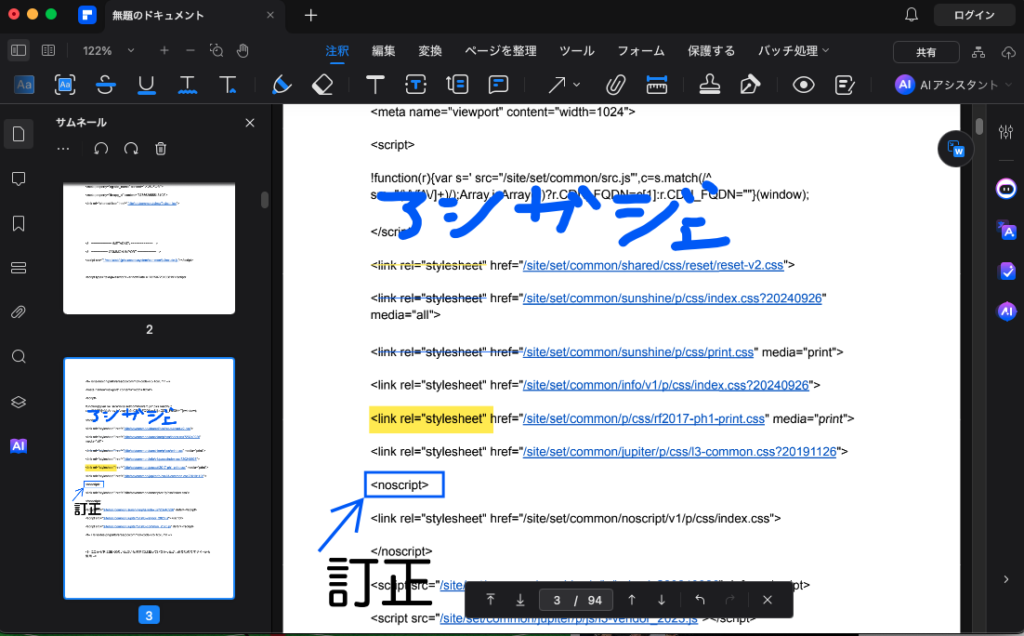Open a new tab with plus
This screenshot has width=1024, height=636.
311,15
